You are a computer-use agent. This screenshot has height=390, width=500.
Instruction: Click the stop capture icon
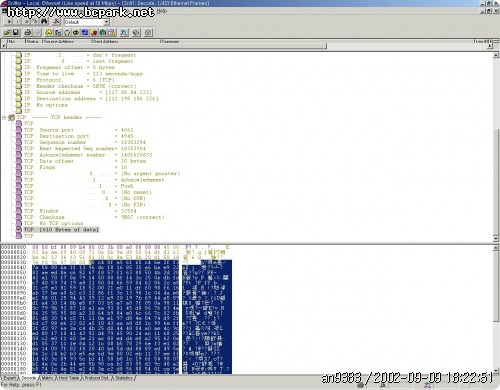(27, 22)
